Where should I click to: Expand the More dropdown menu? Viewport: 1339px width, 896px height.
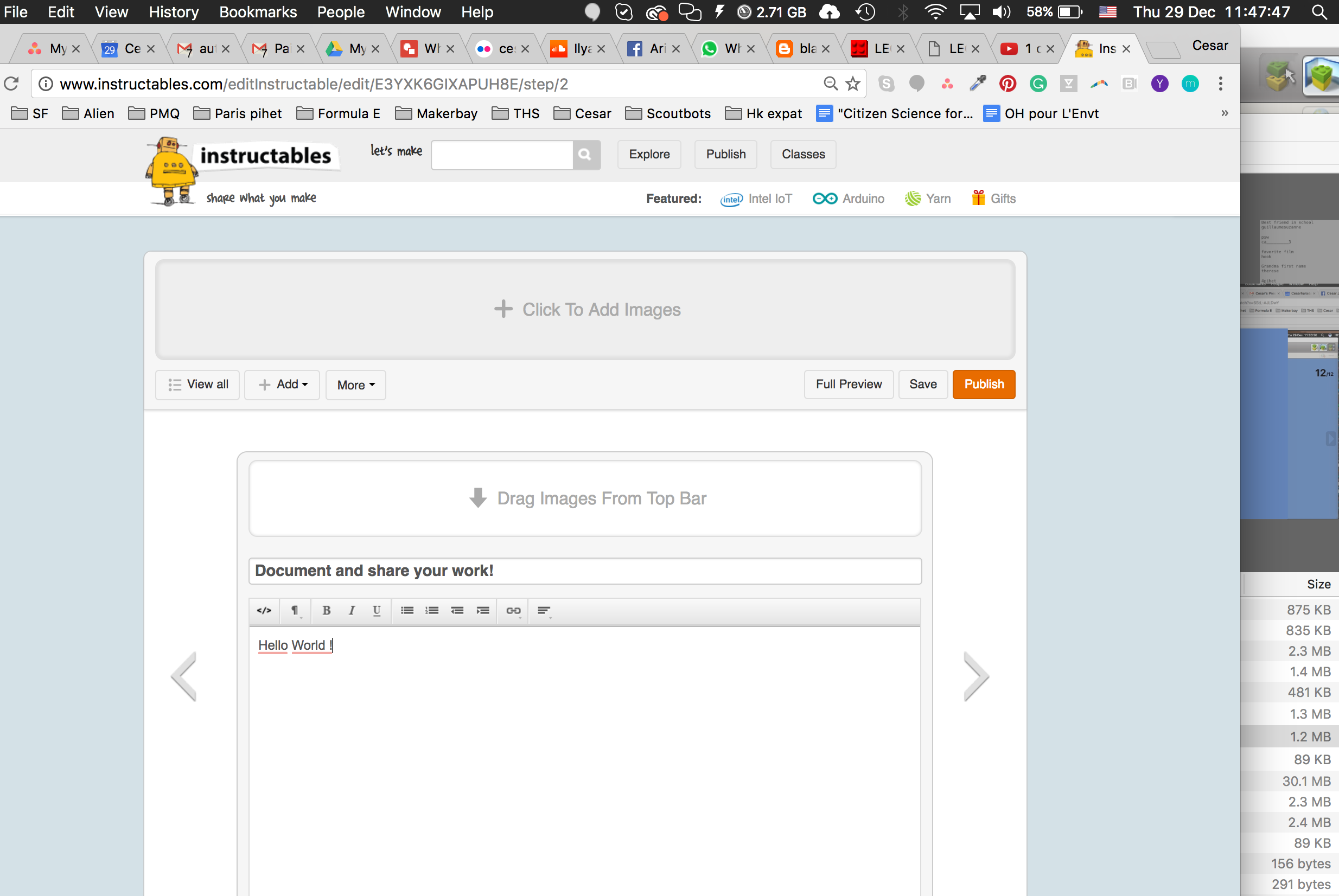(x=354, y=384)
